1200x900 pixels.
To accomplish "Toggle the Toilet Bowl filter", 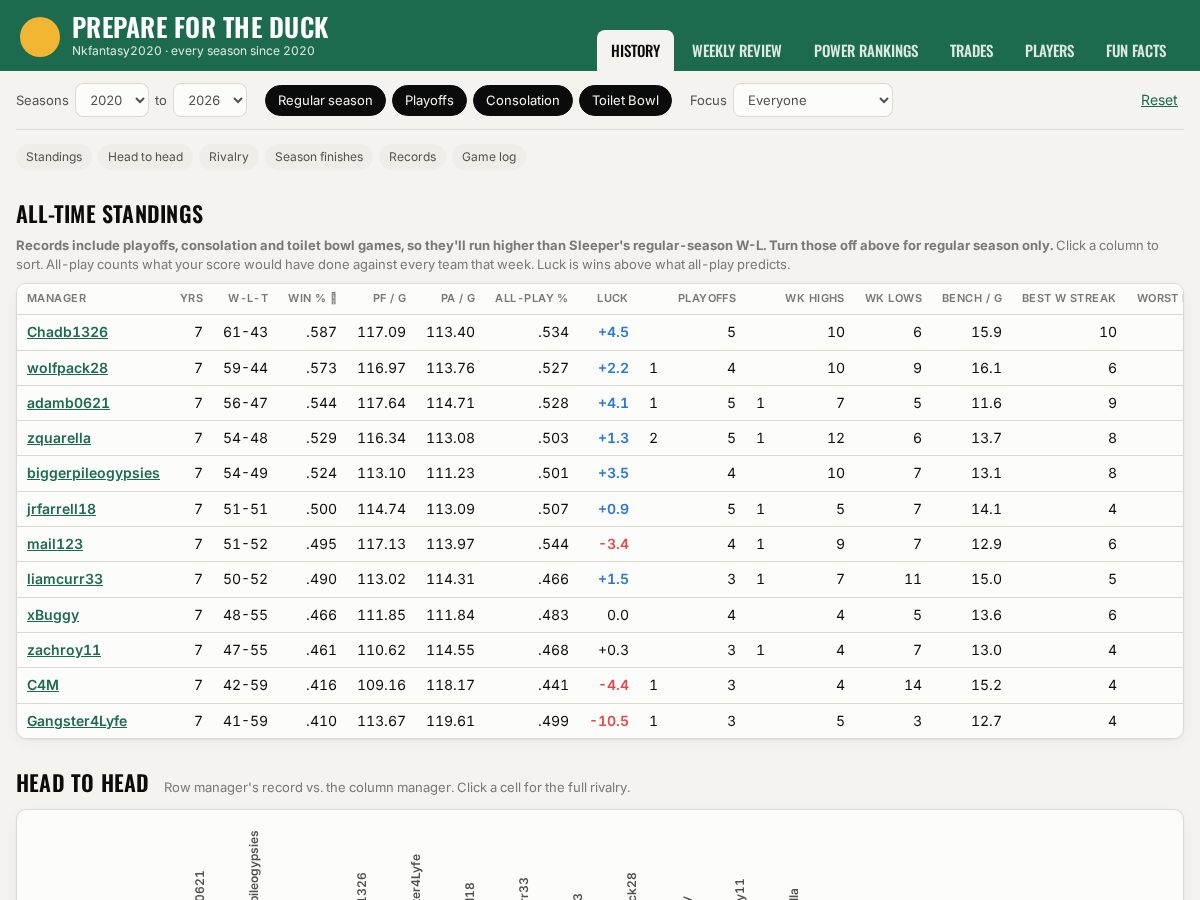I will (625, 100).
